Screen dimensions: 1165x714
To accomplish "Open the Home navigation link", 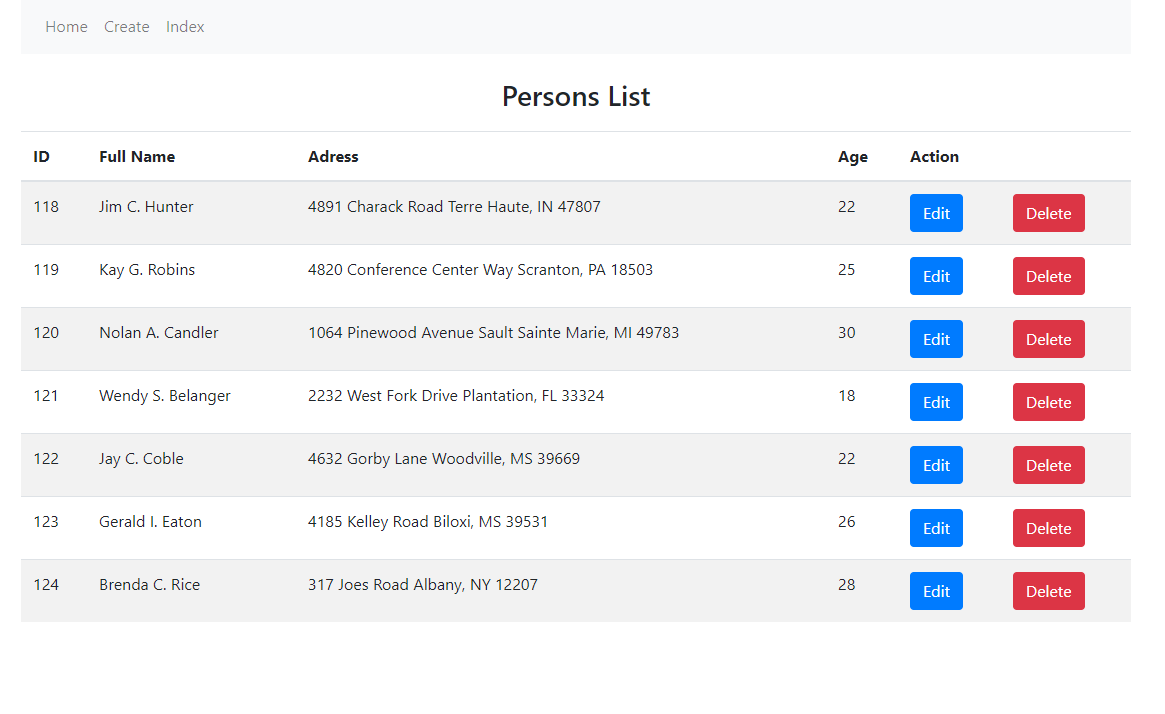I will [x=66, y=27].
